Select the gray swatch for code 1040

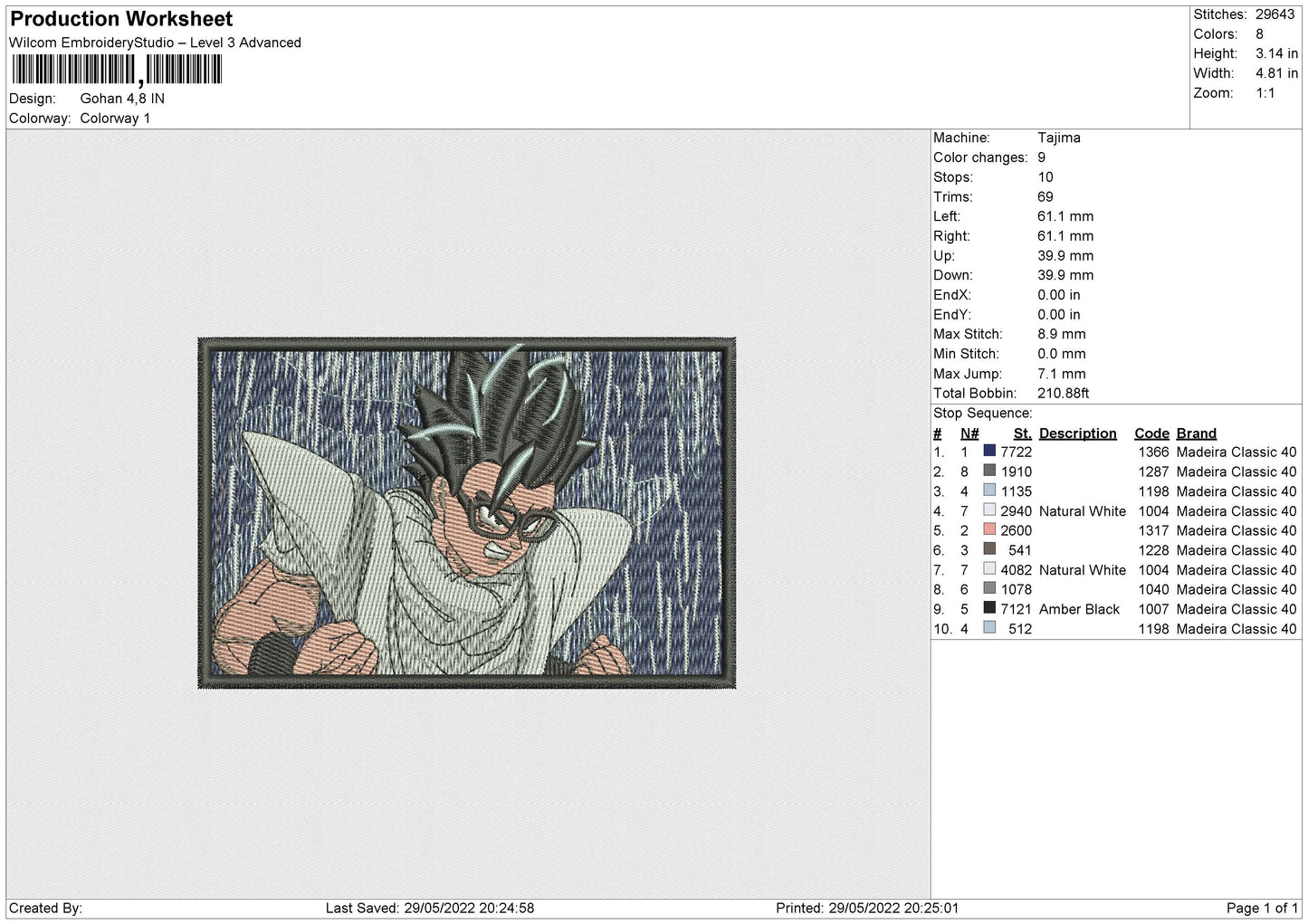pos(989,589)
